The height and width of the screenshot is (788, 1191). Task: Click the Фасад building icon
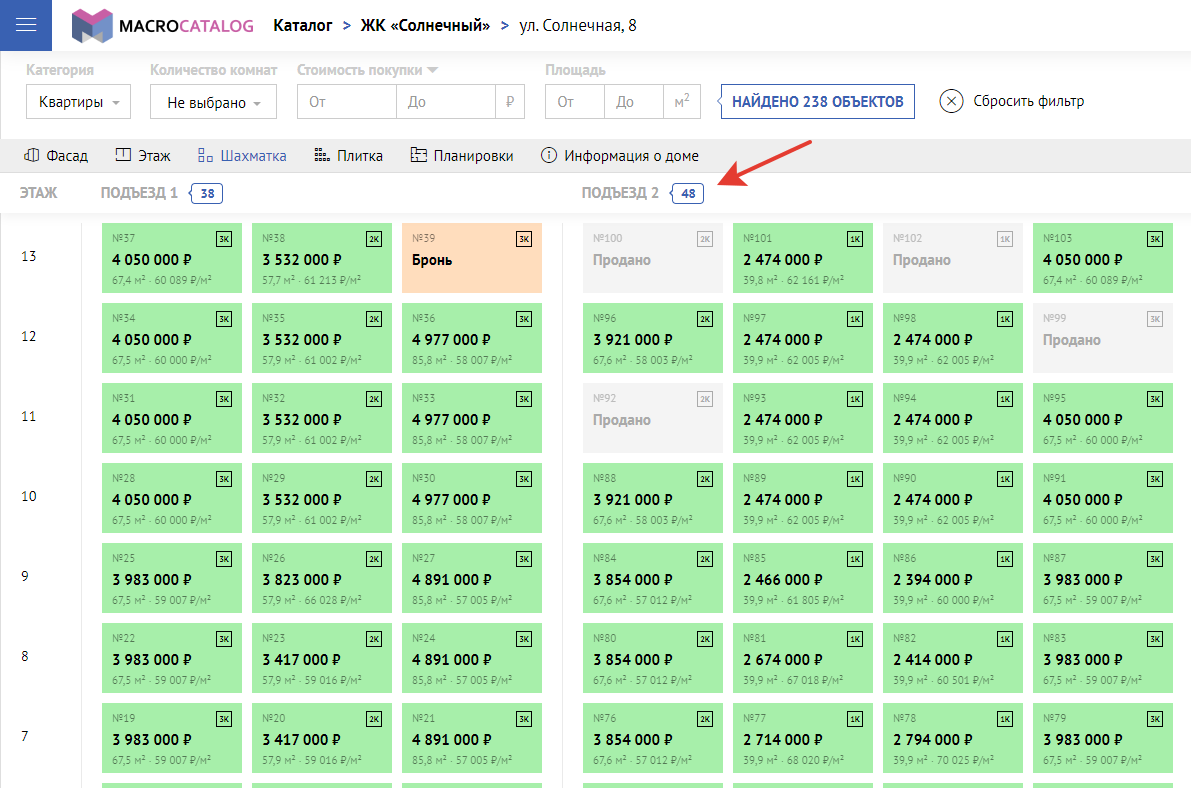(x=31, y=155)
